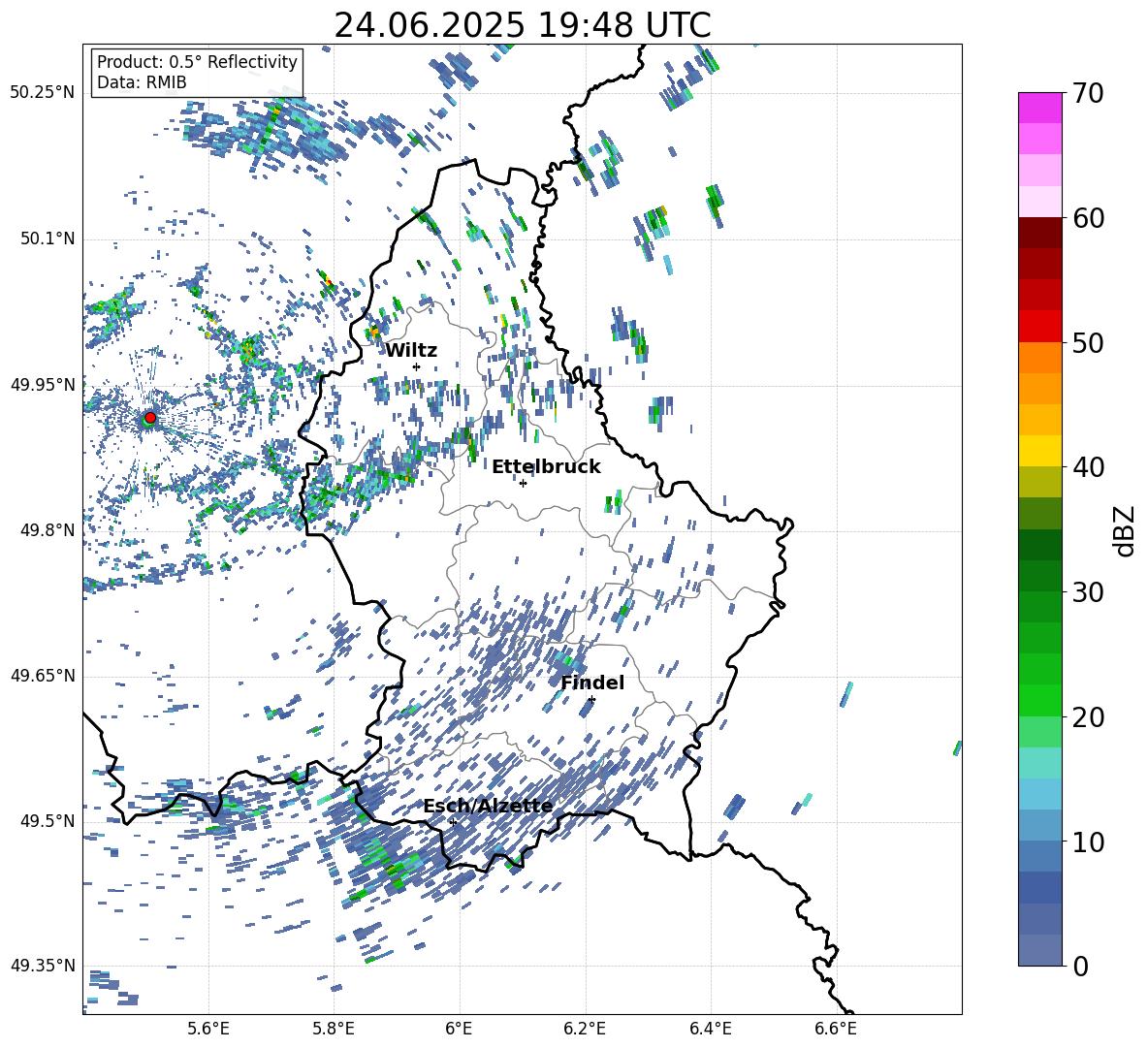Click the Findel location label

[592, 683]
